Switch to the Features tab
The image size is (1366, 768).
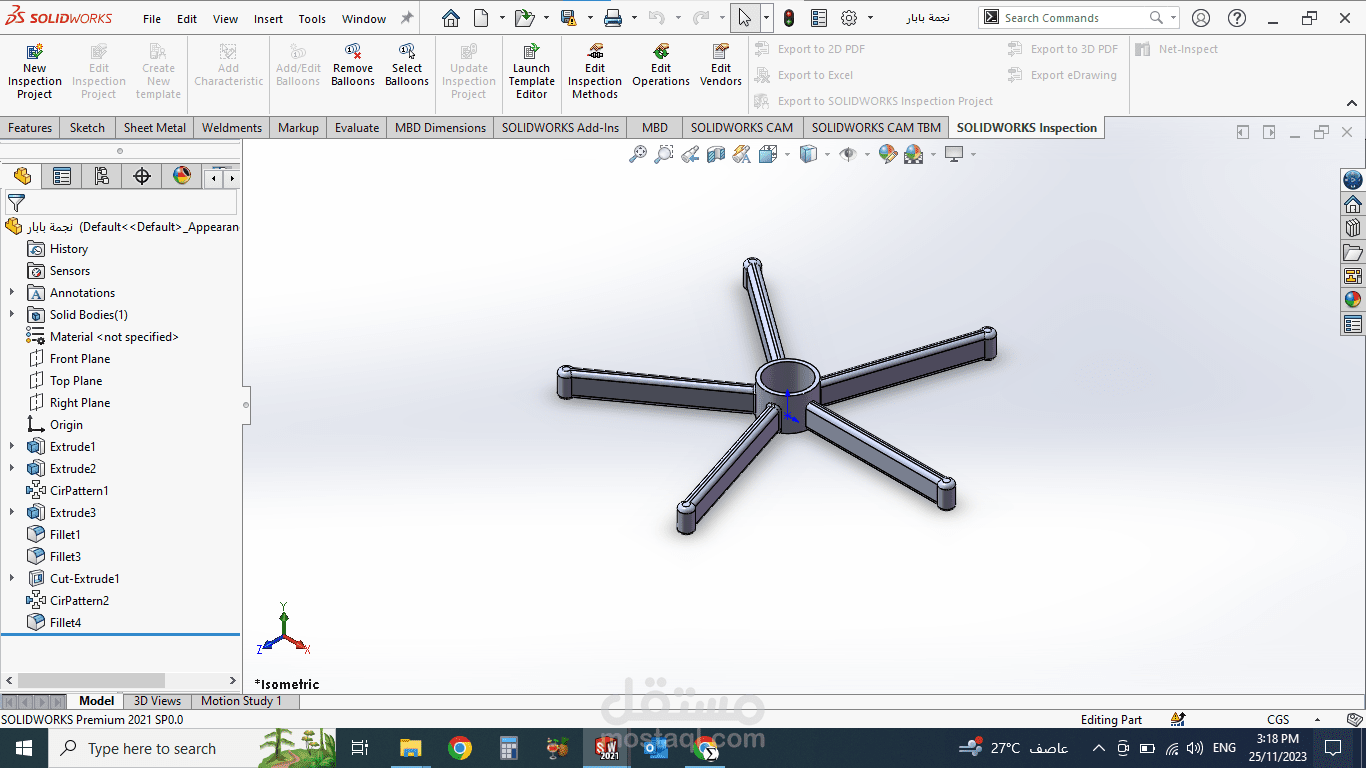30,127
